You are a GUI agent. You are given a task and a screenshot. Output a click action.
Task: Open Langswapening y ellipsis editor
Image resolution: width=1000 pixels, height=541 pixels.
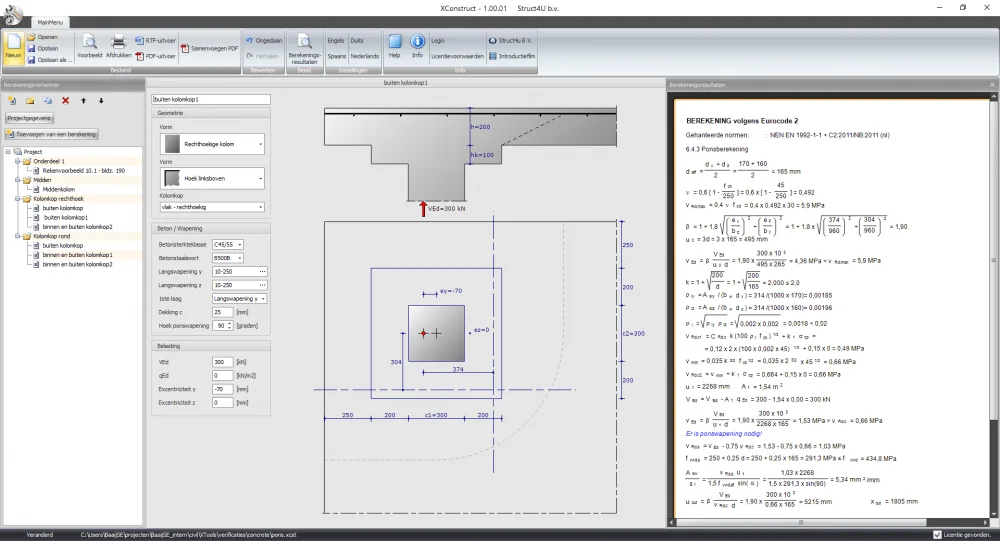262,272
